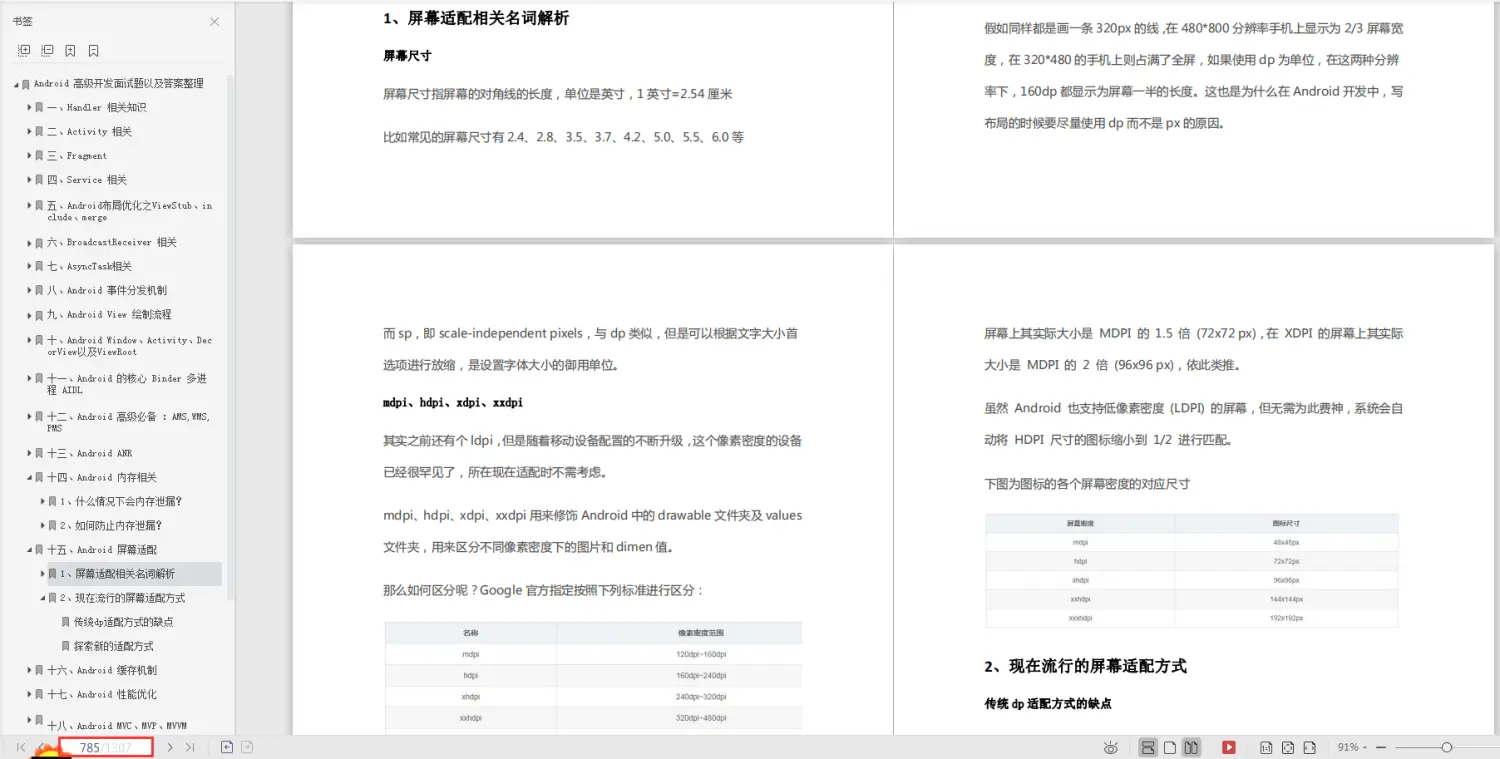Click the previous view back icon
The width and height of the screenshot is (1500, 759).
[227, 747]
